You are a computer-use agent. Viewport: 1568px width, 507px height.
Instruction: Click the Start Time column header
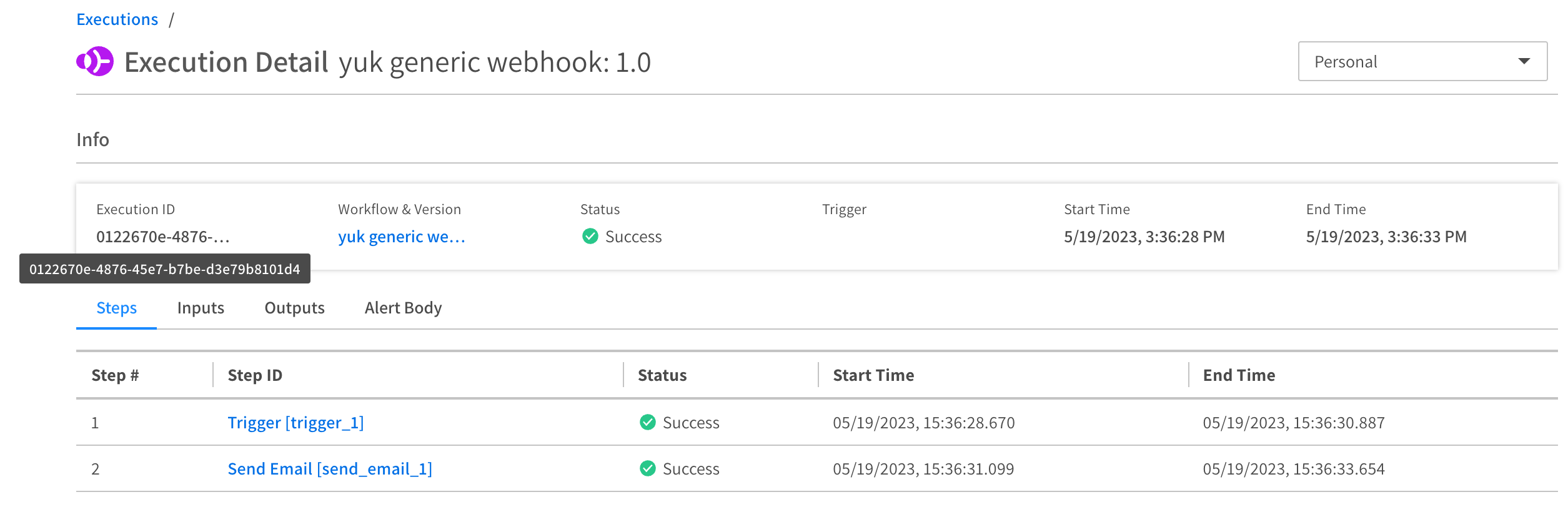(873, 375)
